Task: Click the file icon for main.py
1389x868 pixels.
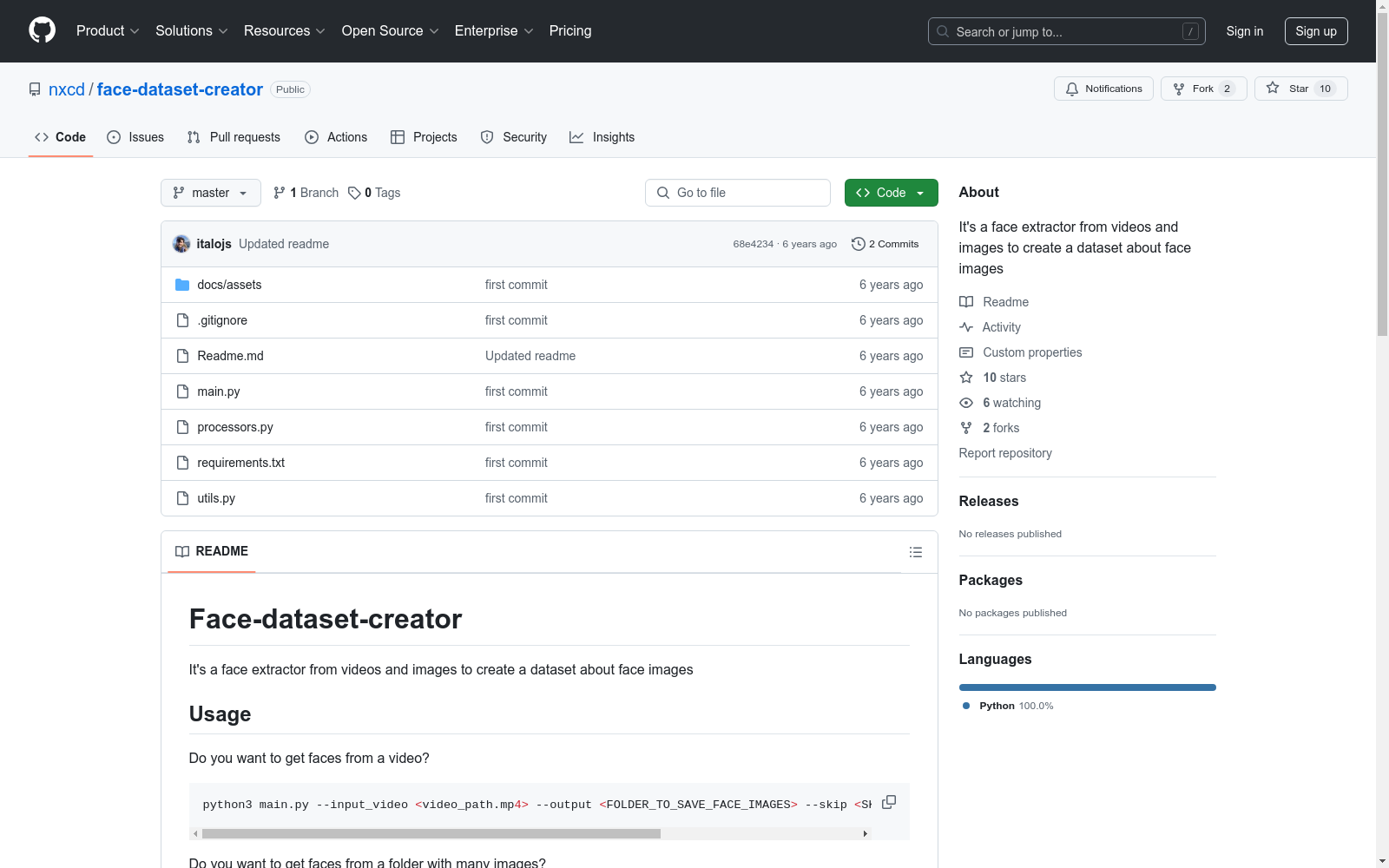Action: click(x=182, y=391)
